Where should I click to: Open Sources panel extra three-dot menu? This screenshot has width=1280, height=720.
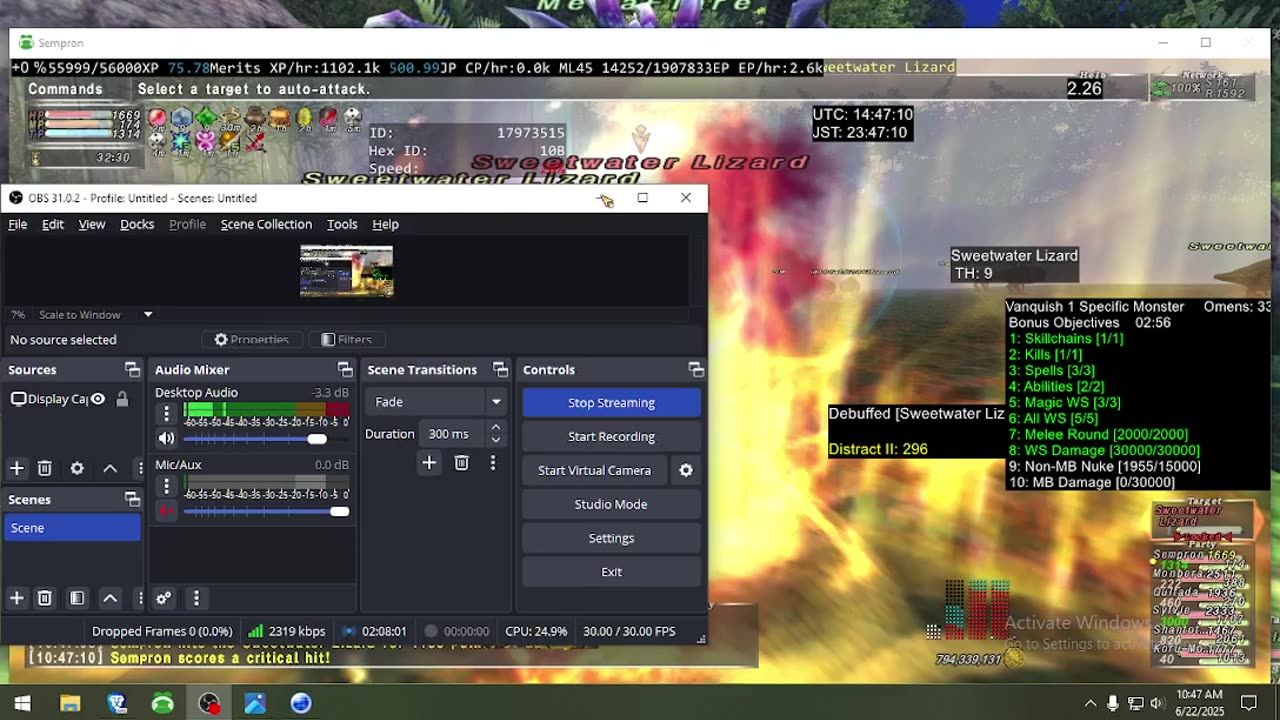coord(140,468)
